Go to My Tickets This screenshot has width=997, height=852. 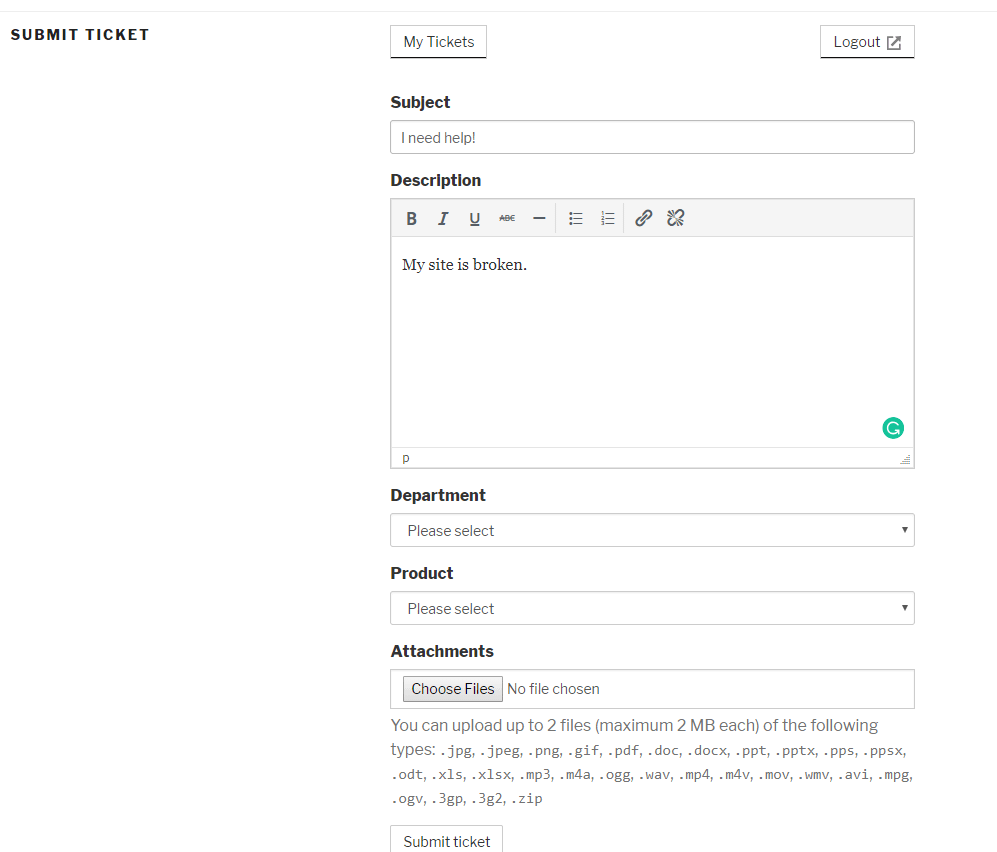439,42
